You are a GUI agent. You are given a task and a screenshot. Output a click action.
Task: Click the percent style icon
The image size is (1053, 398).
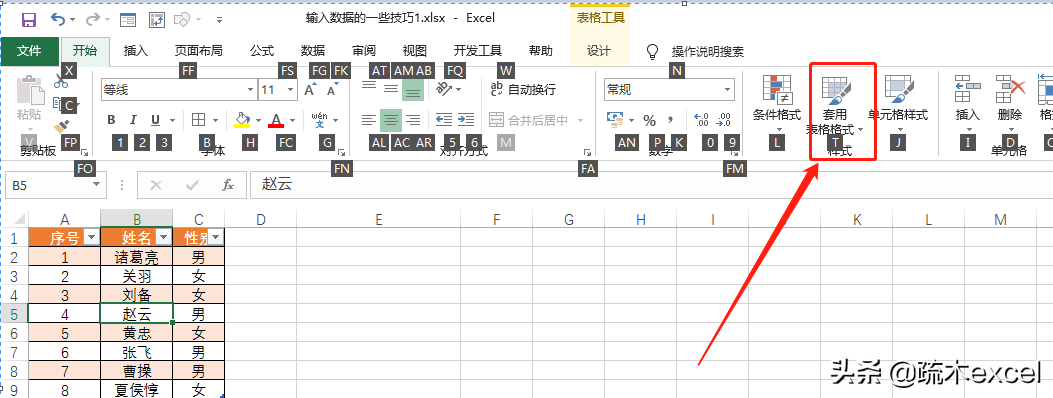pos(649,121)
